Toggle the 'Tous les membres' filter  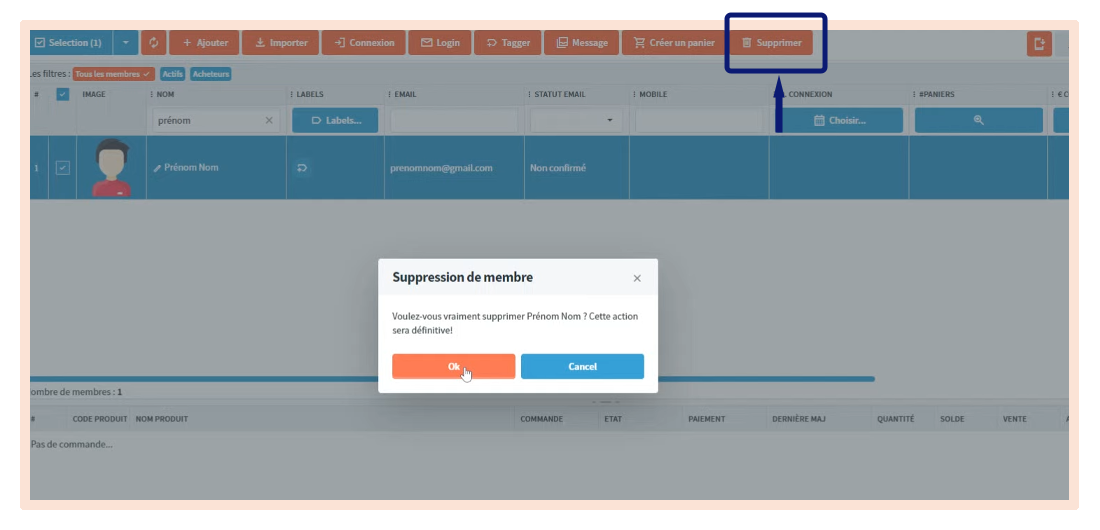point(113,74)
